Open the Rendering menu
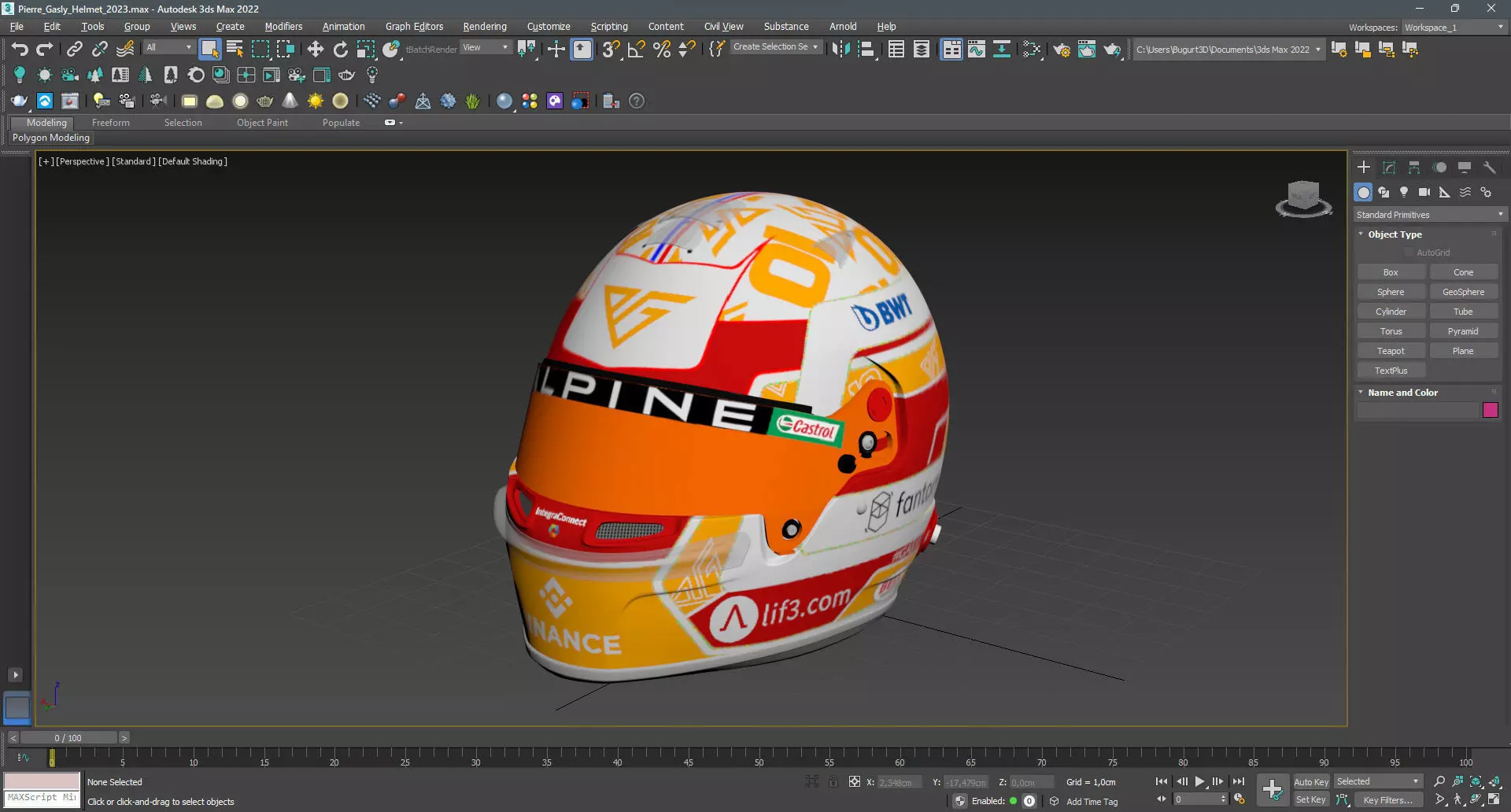1511x812 pixels. [x=485, y=27]
